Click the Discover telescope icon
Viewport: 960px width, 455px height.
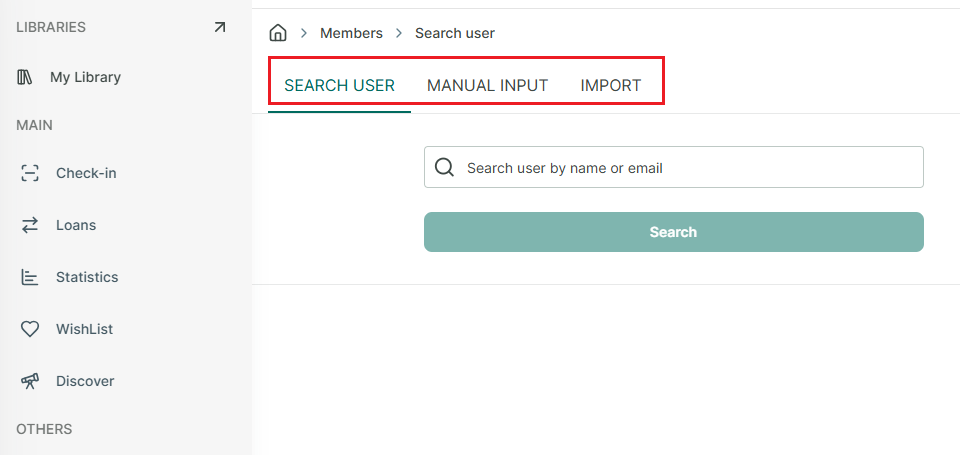[29, 381]
